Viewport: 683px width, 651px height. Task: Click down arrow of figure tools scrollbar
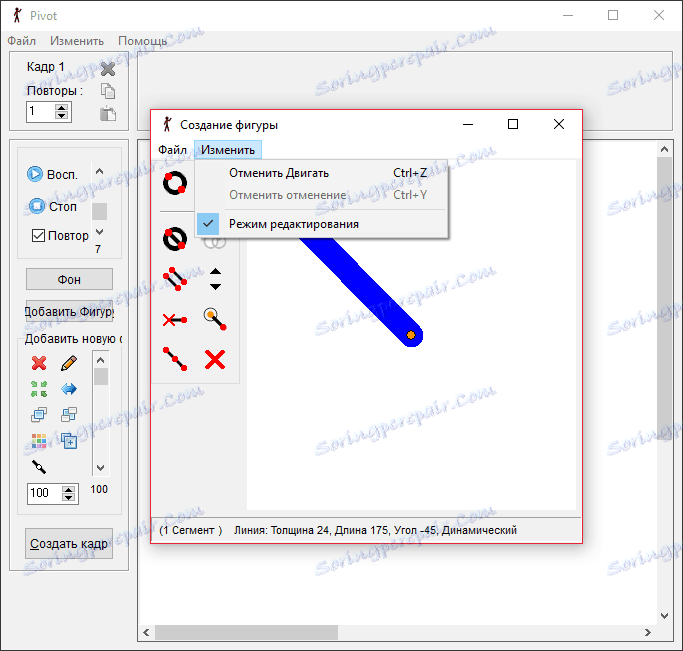[101, 468]
